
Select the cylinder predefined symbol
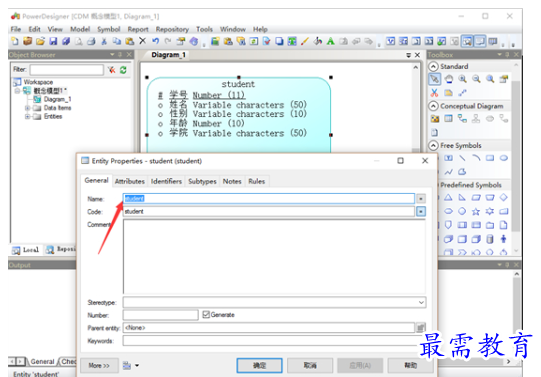click(490, 239)
